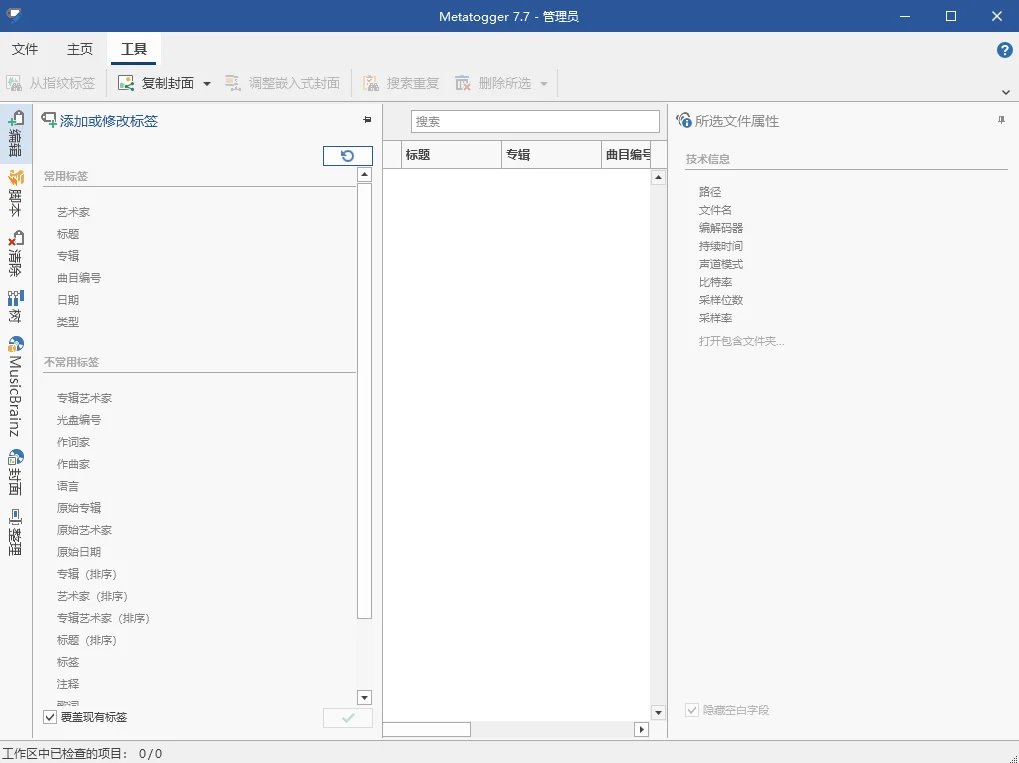Click the 复制封面 toolbar button
Screen dimensions: 1019x763
(156, 83)
